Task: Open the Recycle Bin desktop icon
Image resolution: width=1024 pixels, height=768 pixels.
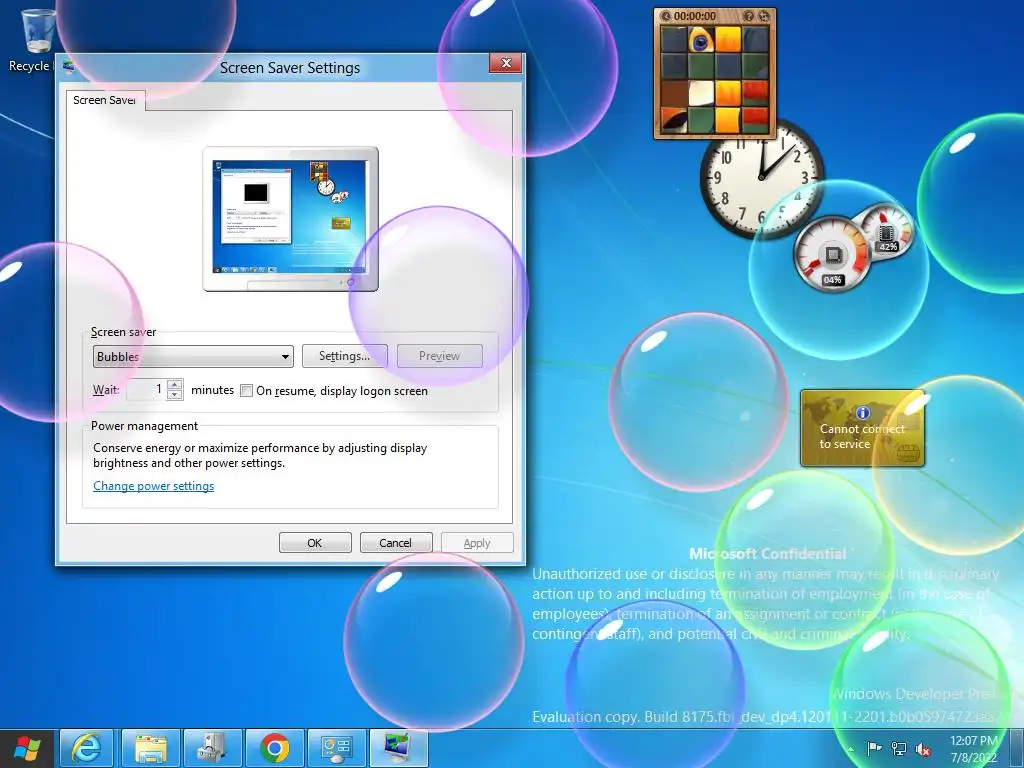Action: point(39,40)
